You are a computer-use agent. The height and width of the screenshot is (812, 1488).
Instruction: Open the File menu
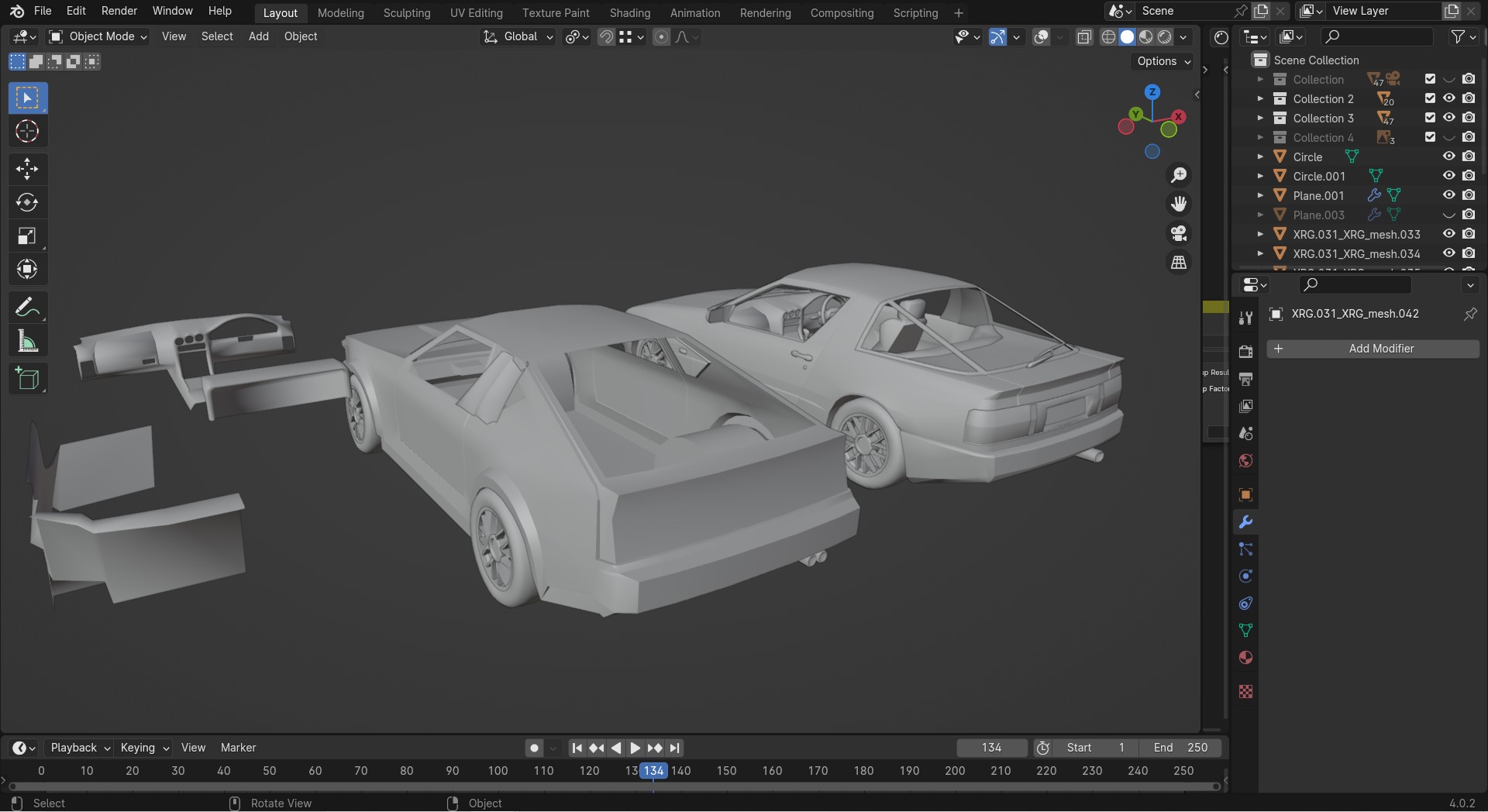[x=43, y=11]
